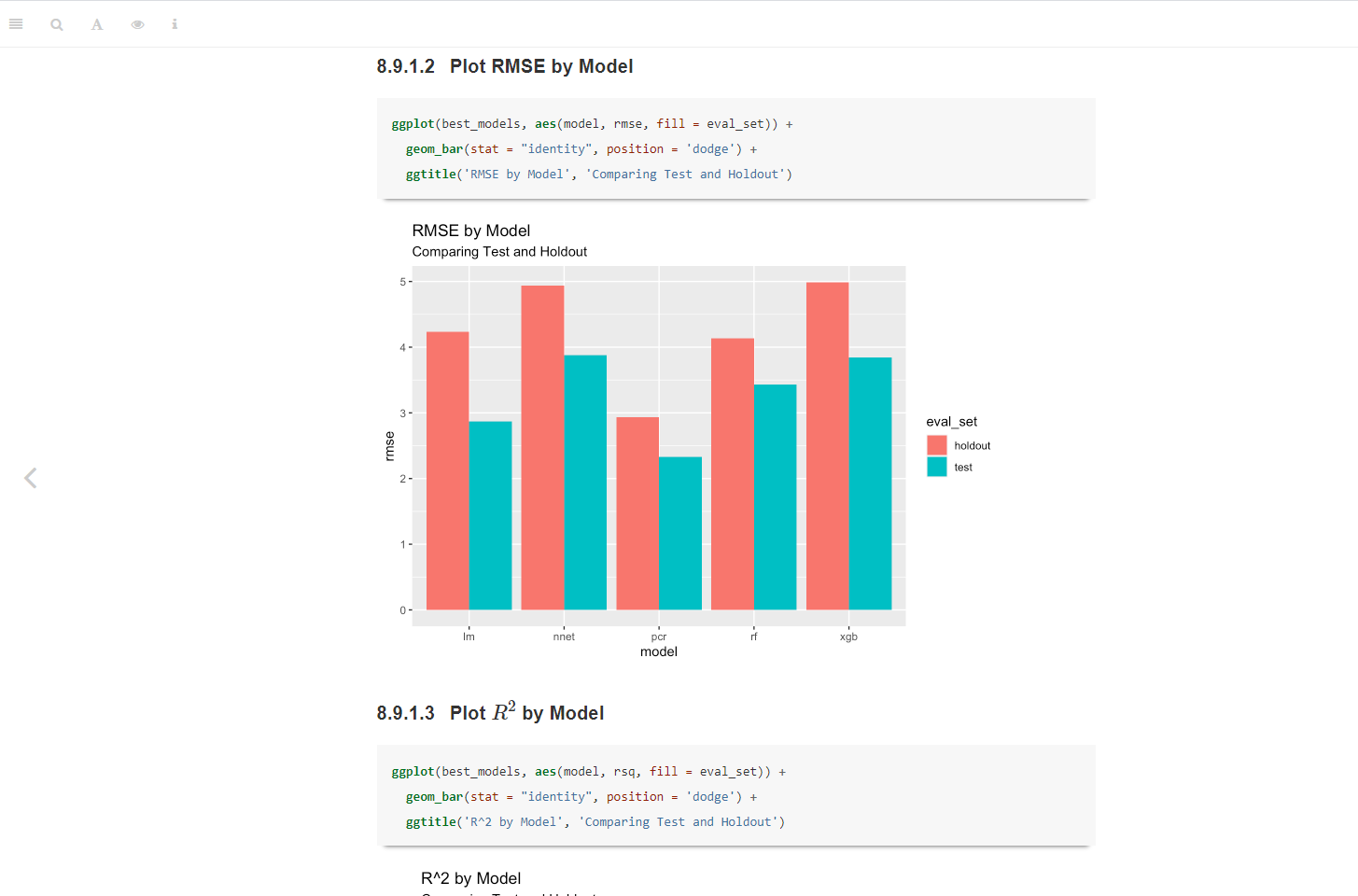Toggle the sidebar with the hamburger icon
Image resolution: width=1358 pixels, height=896 pixels.
tap(16, 24)
